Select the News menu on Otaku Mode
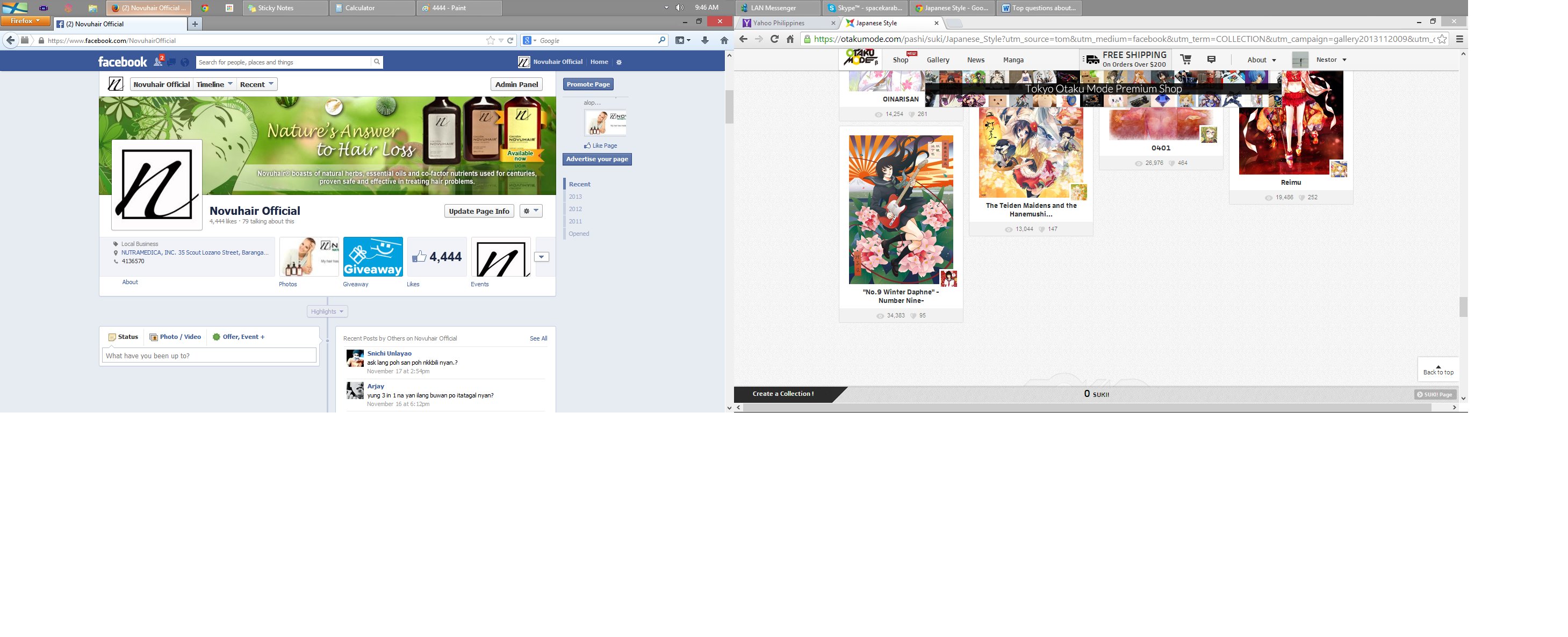 click(x=976, y=60)
